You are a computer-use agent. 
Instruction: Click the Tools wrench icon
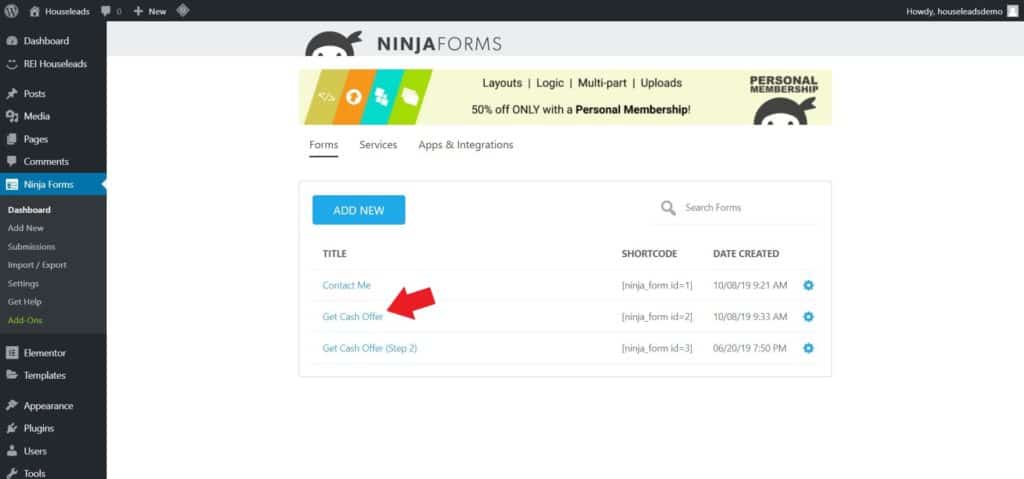pyautogui.click(x=12, y=473)
